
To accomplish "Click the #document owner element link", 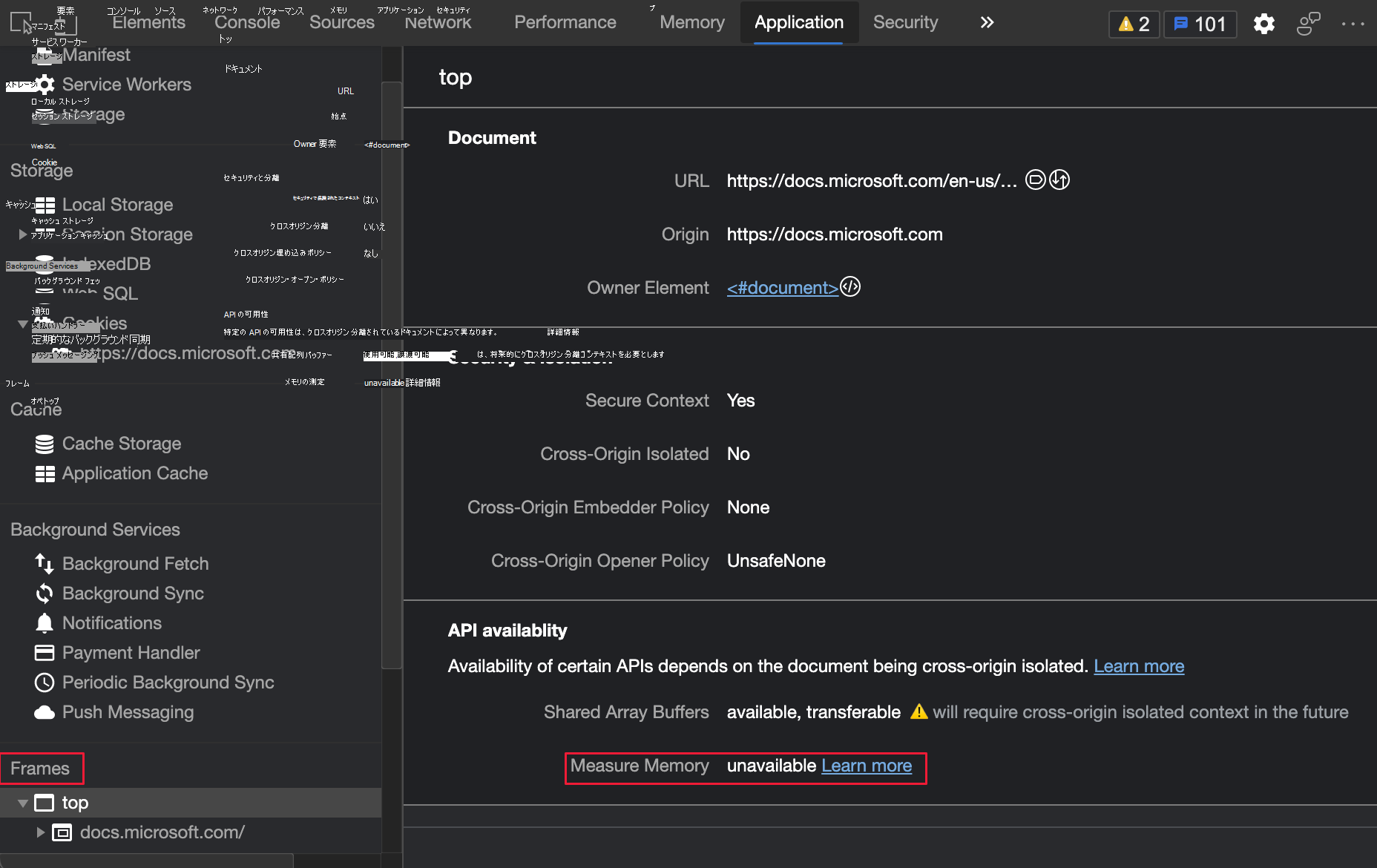I will (x=782, y=288).
